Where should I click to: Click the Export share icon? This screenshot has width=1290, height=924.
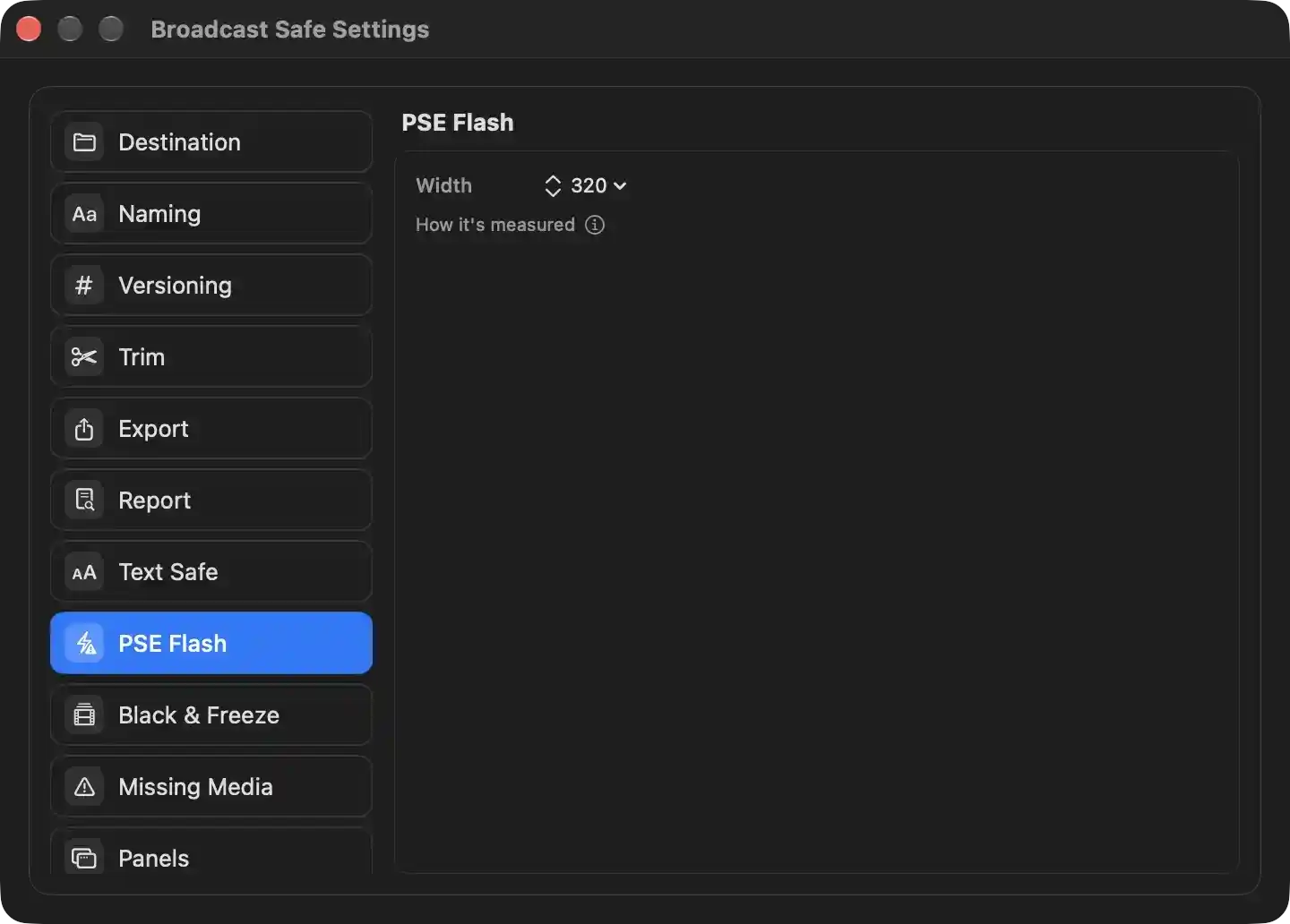coord(84,429)
